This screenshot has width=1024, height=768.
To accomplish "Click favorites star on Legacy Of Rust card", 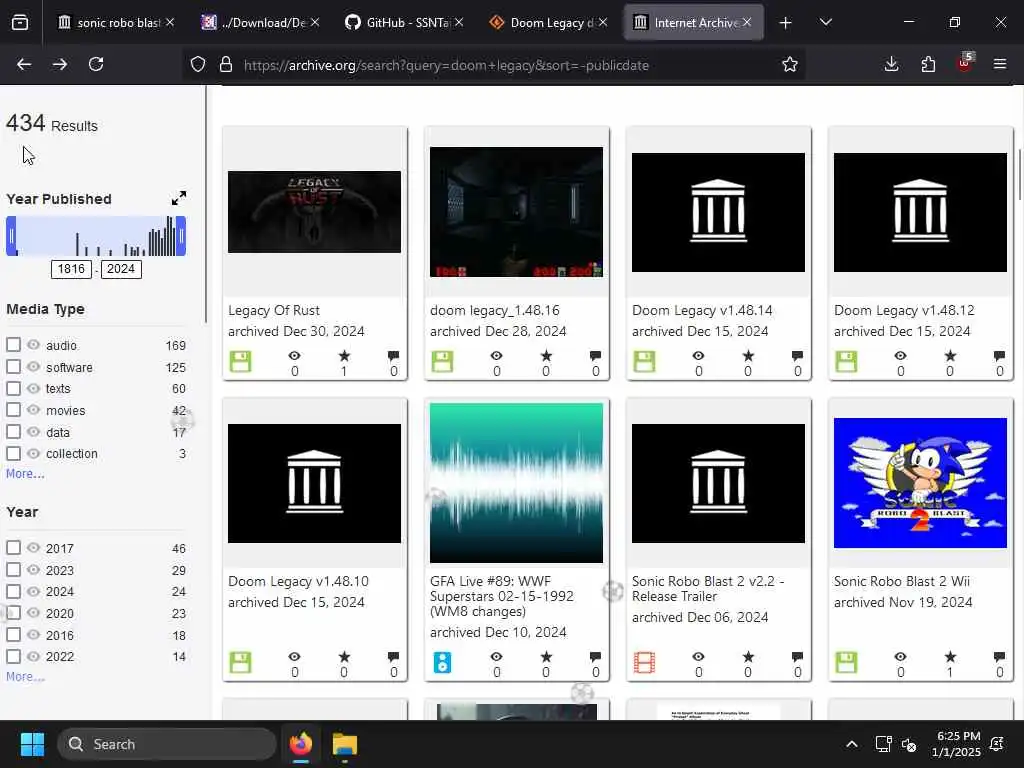I will tap(344, 356).
